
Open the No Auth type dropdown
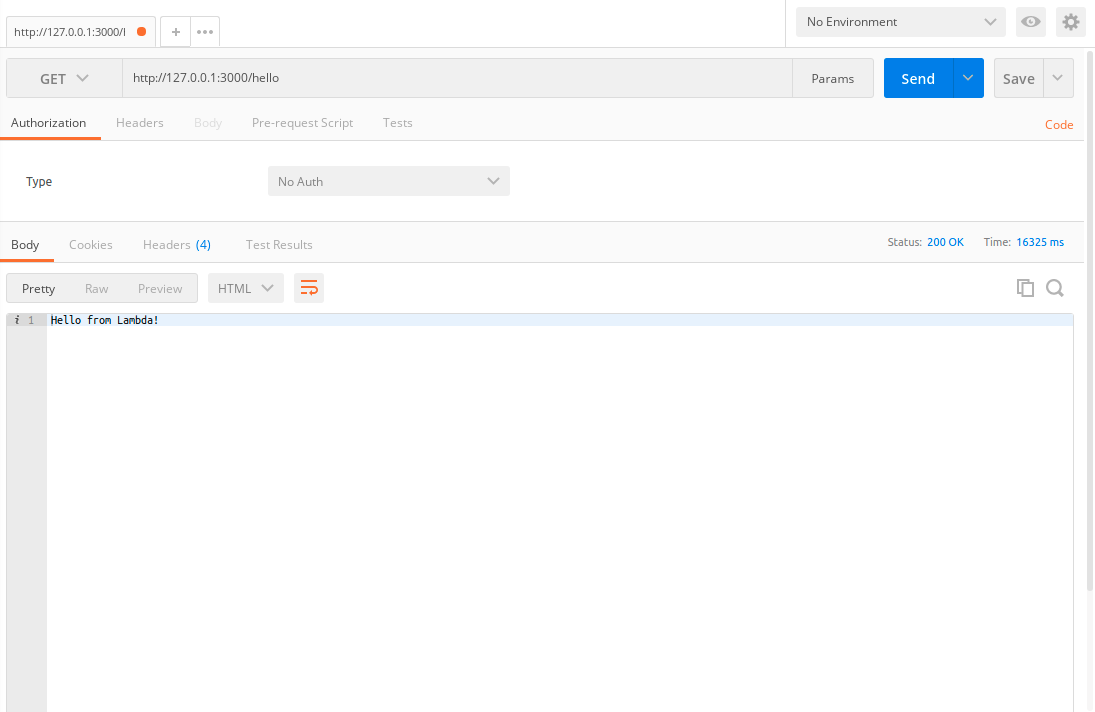389,181
